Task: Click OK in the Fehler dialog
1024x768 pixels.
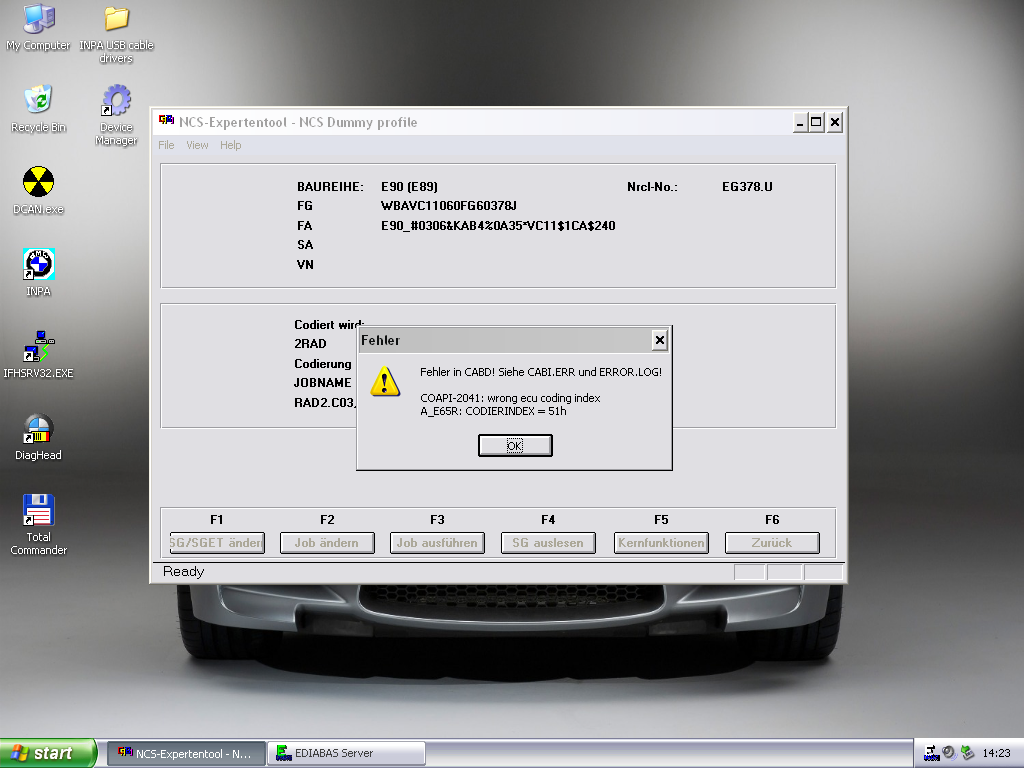Action: click(515, 446)
